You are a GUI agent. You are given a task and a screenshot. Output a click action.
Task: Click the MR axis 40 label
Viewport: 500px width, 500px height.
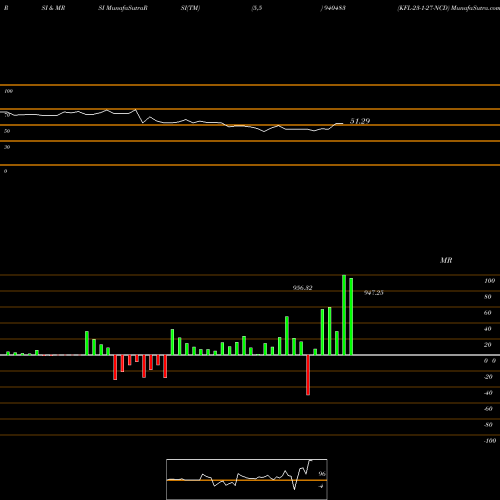click(x=488, y=329)
